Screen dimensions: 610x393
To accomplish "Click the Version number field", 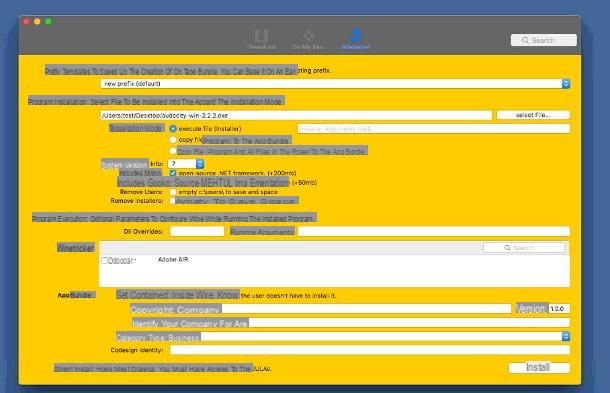I will coord(559,309).
